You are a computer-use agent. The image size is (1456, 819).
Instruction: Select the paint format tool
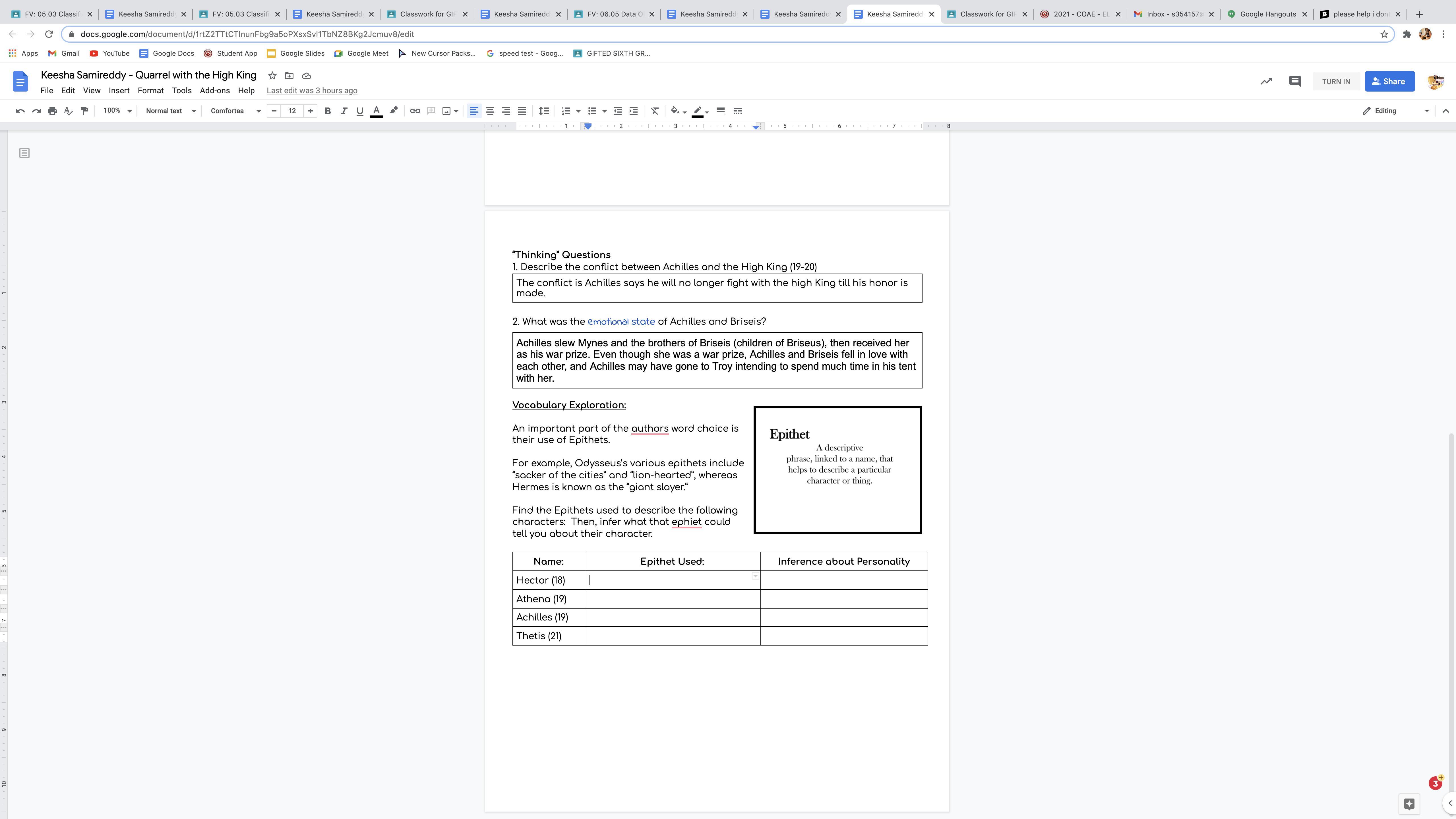point(84,111)
